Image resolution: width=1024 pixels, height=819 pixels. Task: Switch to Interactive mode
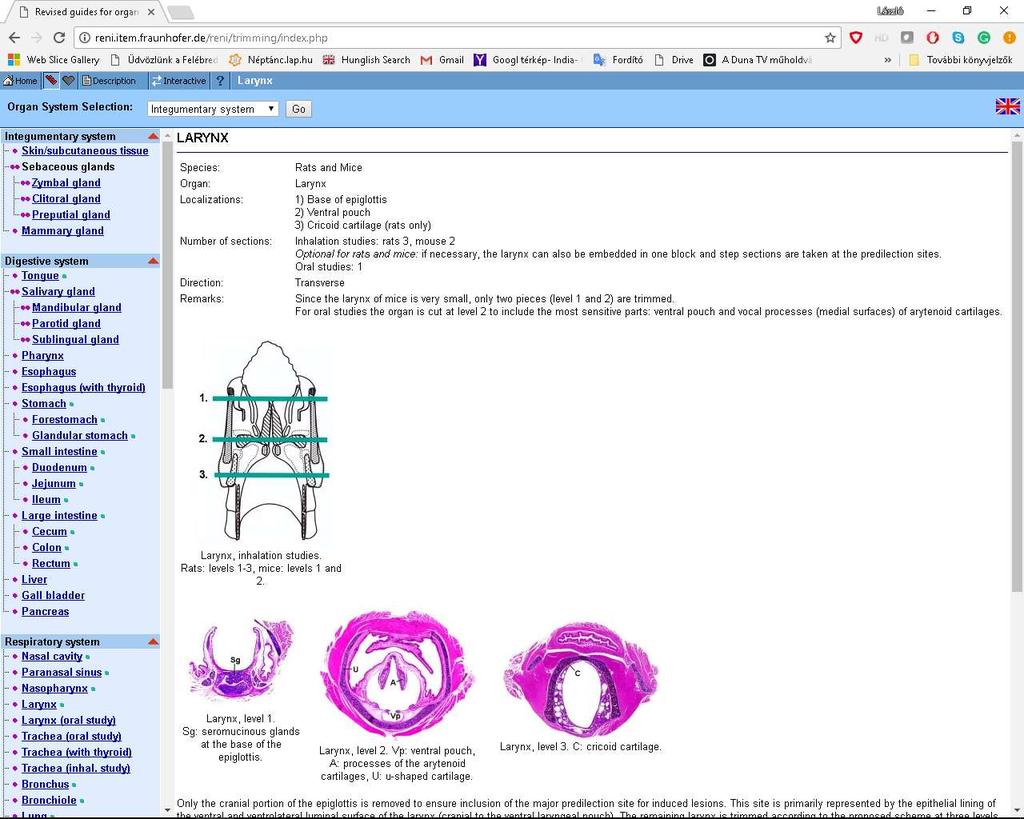pos(178,81)
